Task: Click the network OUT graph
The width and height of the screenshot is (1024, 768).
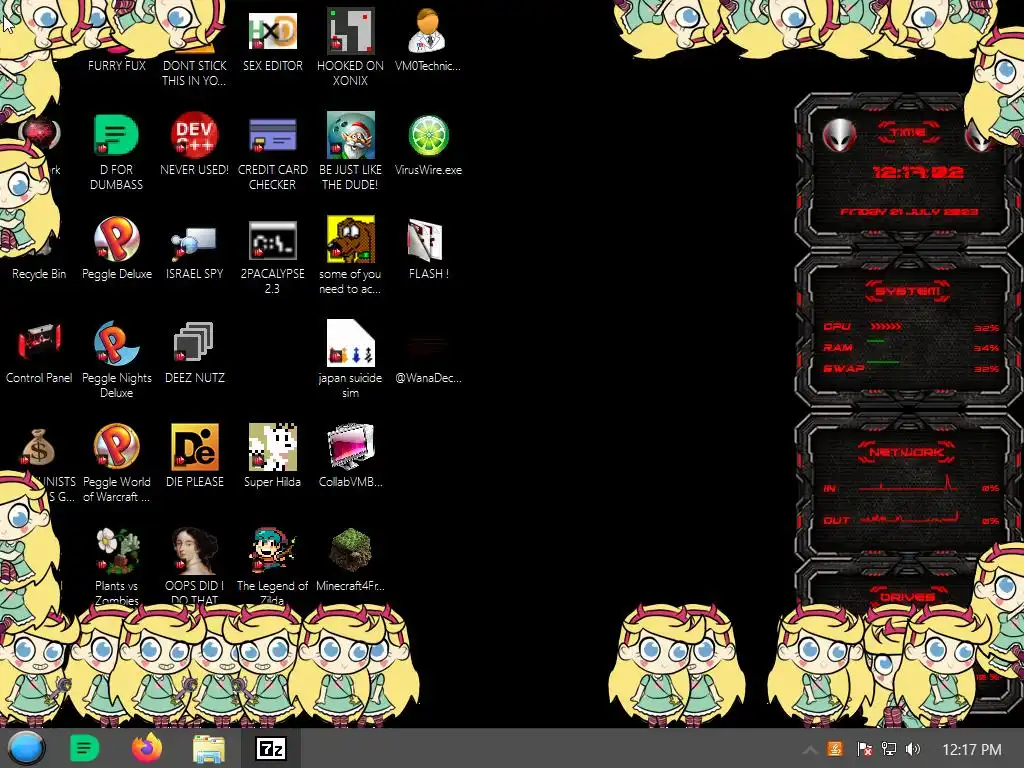Action: click(x=908, y=517)
